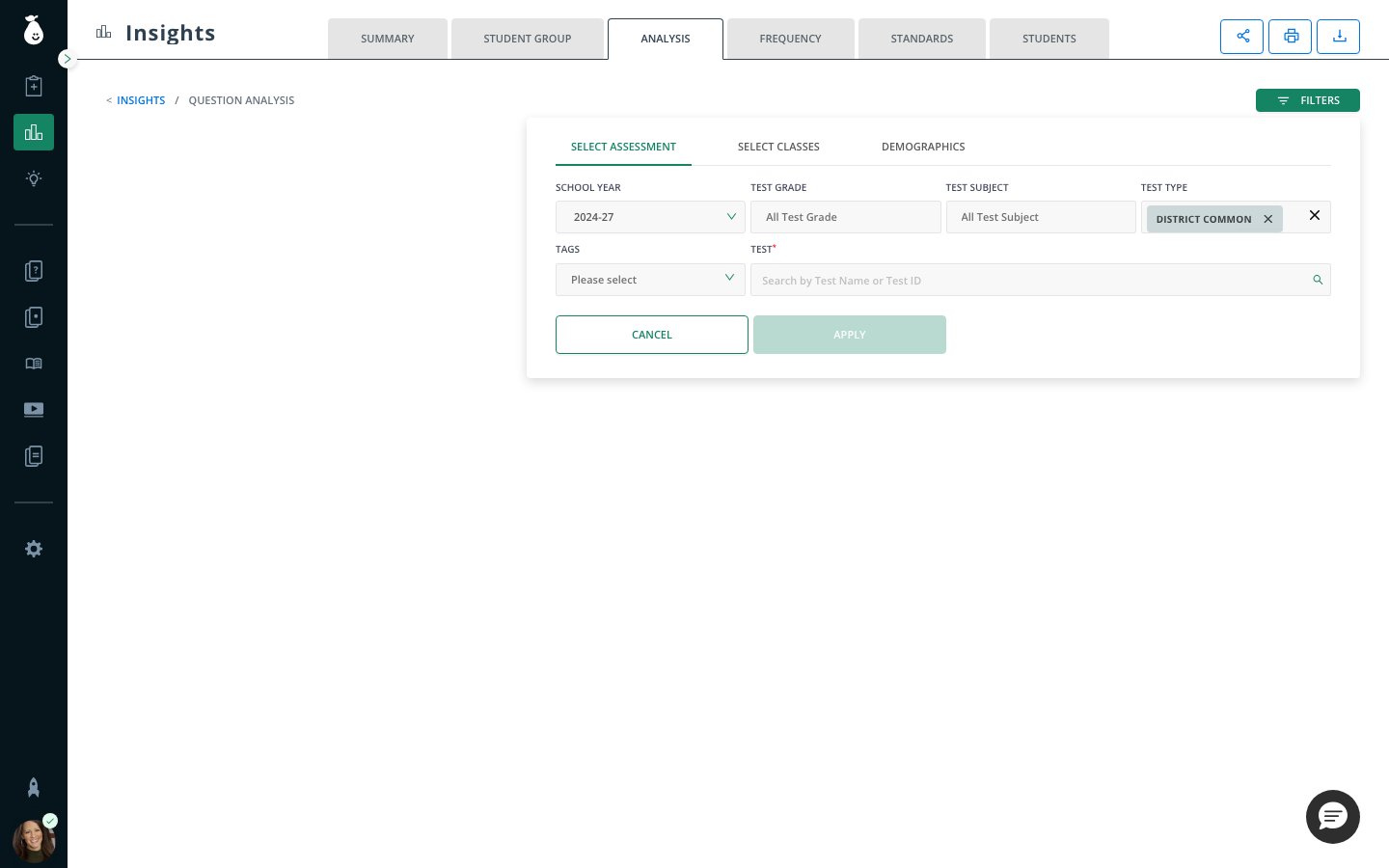Open the playlist document icon in the sidebar
1389x868 pixels.
34,456
